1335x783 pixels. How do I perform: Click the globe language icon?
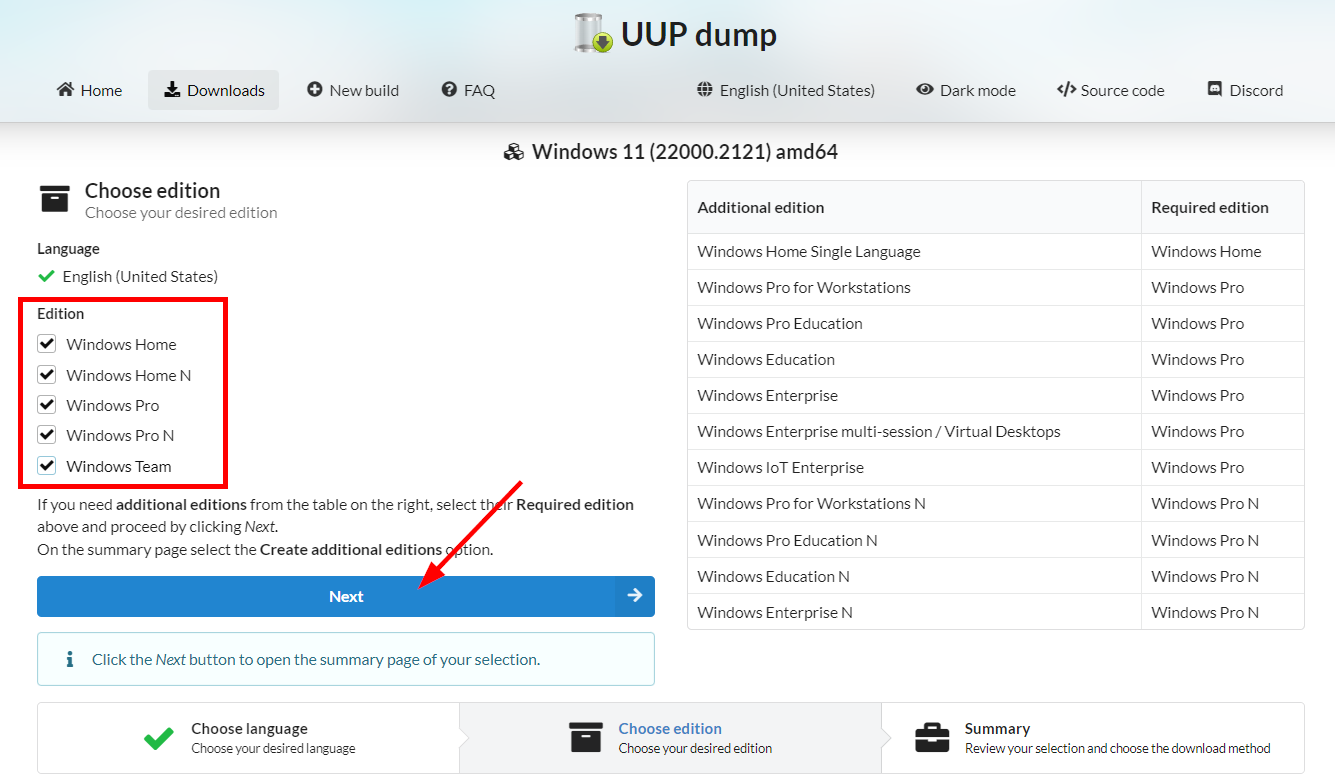(705, 90)
